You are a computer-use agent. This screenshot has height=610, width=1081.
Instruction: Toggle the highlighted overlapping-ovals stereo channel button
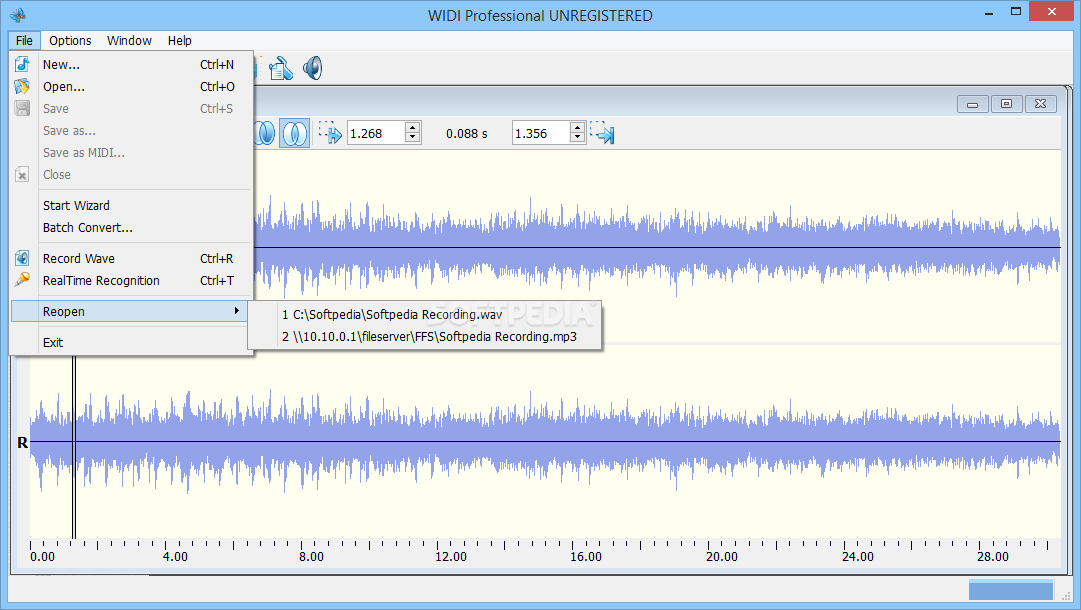pos(295,134)
